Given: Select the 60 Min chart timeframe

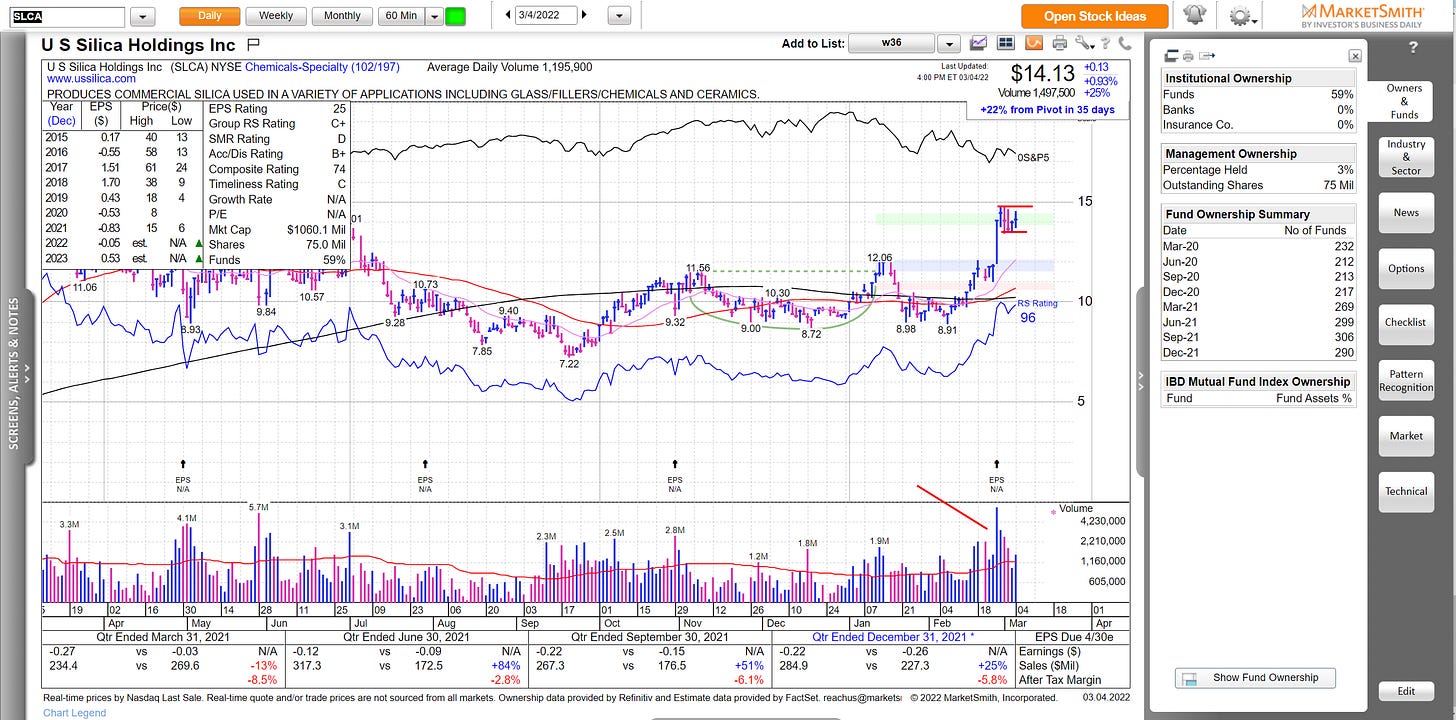Looking at the screenshot, I should [x=401, y=16].
